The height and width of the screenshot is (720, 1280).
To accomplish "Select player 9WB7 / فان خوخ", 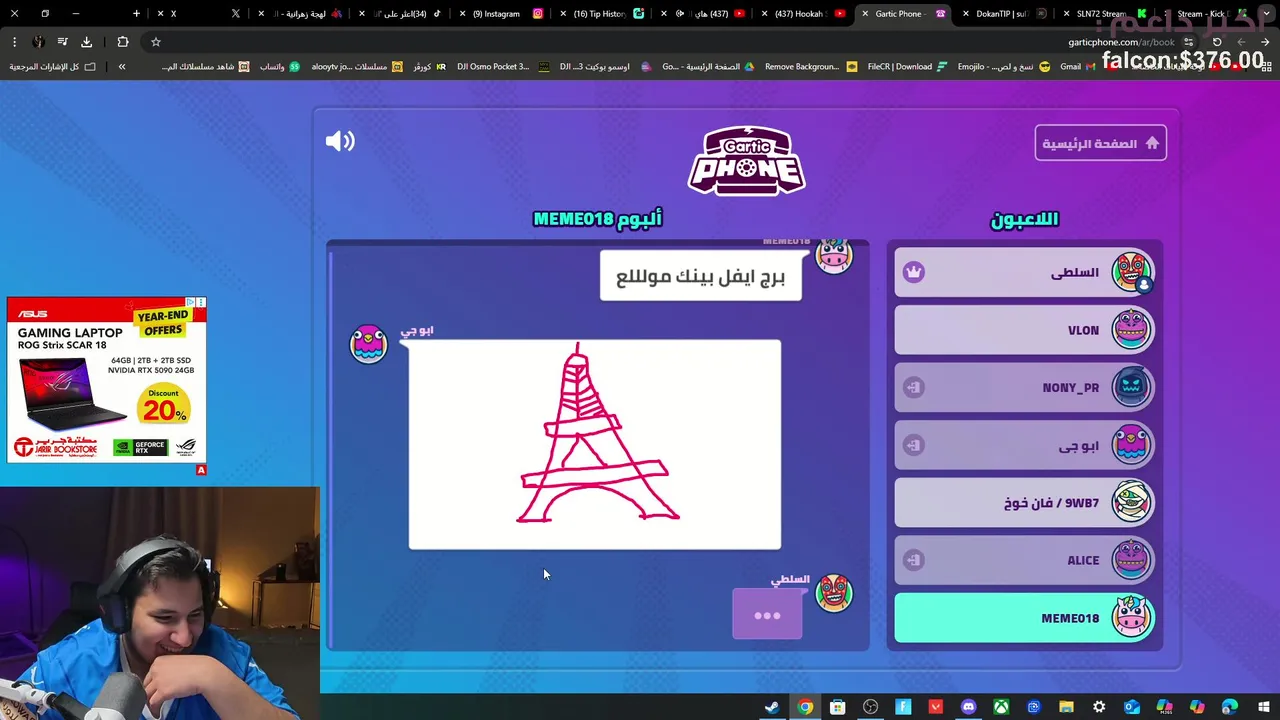I will pos(1024,503).
